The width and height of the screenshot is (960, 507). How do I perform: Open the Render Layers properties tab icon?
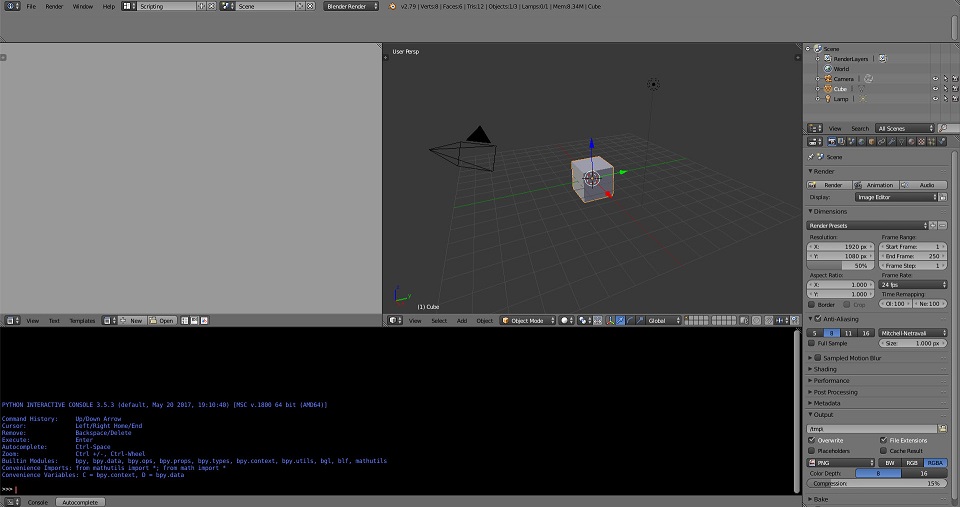[841, 141]
